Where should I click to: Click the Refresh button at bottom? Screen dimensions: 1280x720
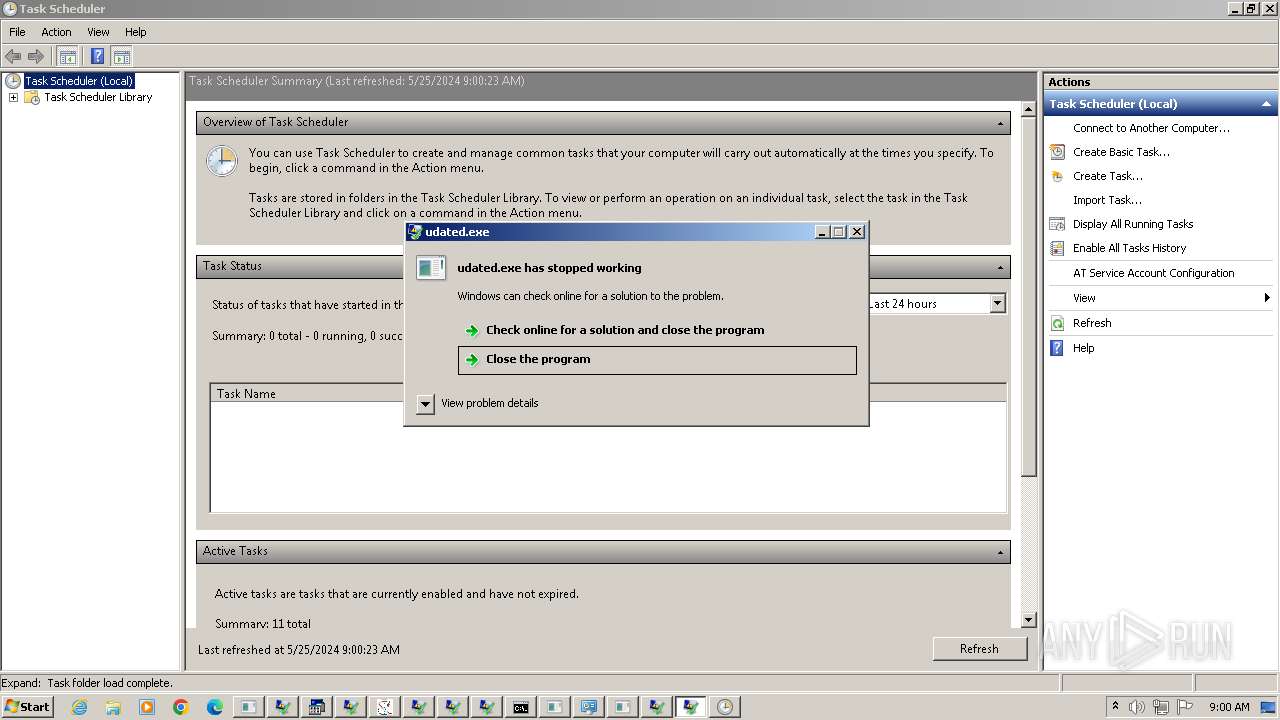click(979, 649)
